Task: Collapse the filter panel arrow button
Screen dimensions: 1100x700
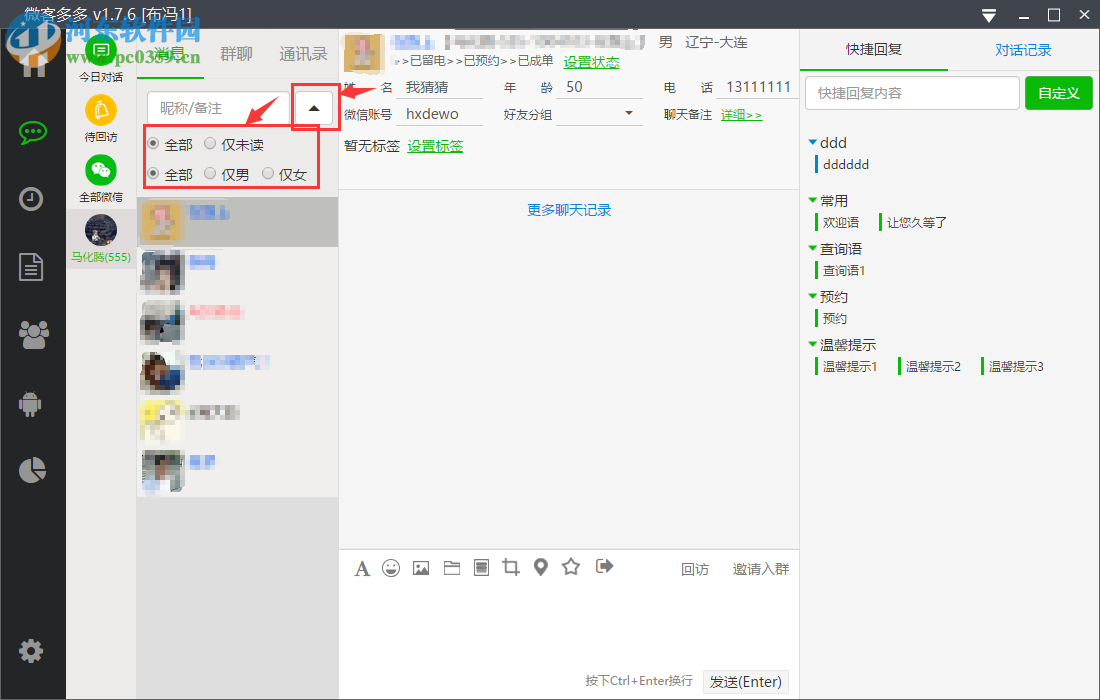Action: [x=313, y=107]
